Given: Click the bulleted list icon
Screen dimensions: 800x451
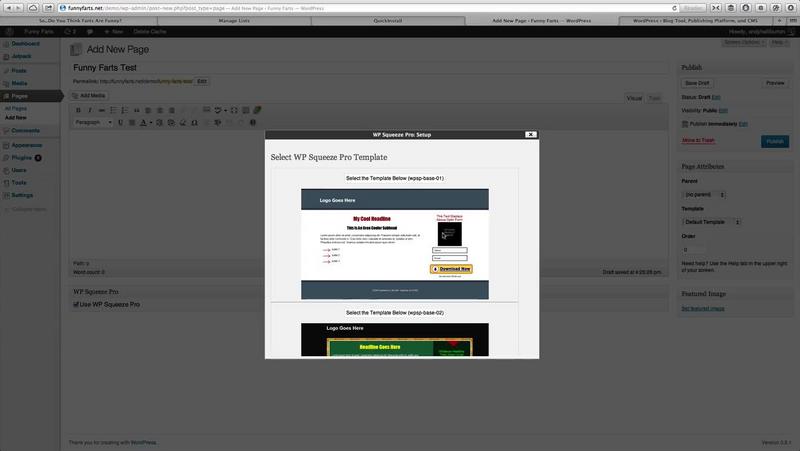Looking at the screenshot, I should [x=113, y=110].
